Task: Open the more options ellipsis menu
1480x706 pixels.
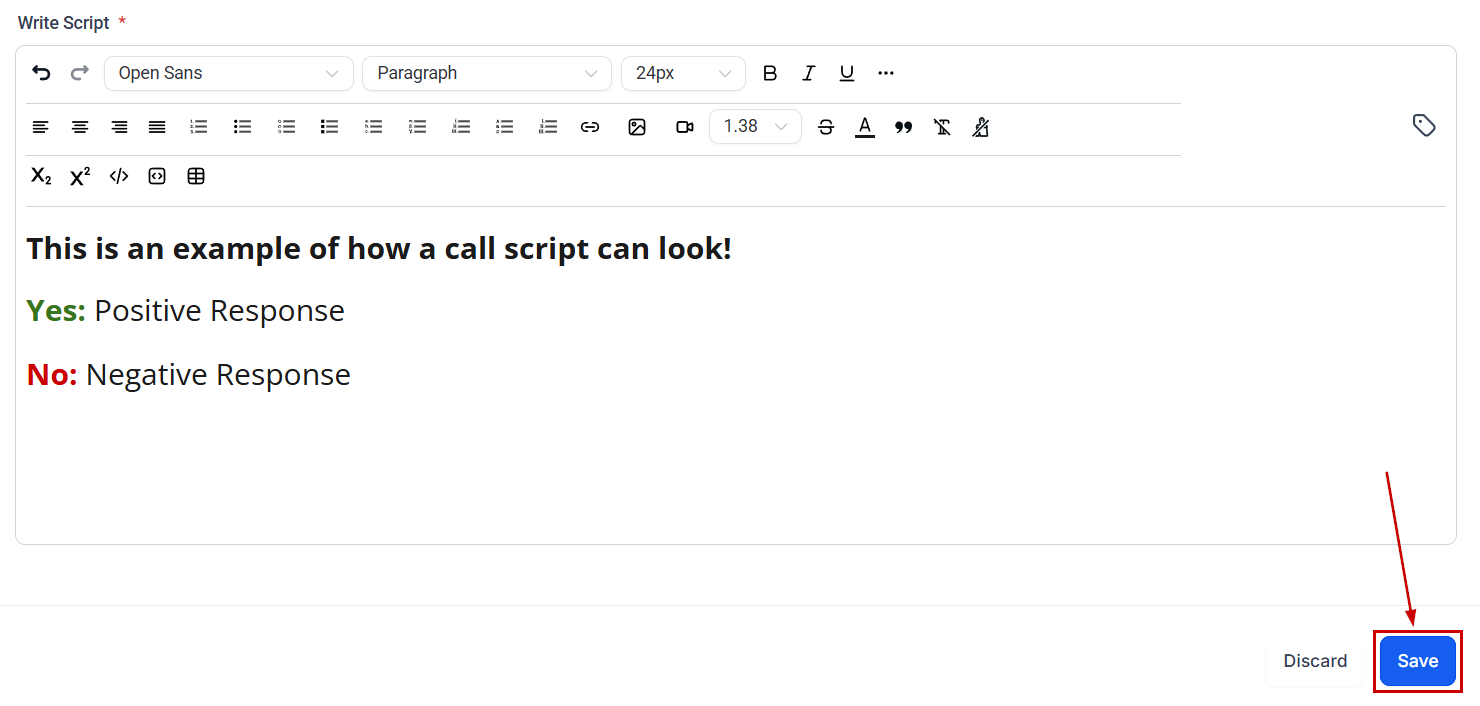Action: pyautogui.click(x=886, y=73)
